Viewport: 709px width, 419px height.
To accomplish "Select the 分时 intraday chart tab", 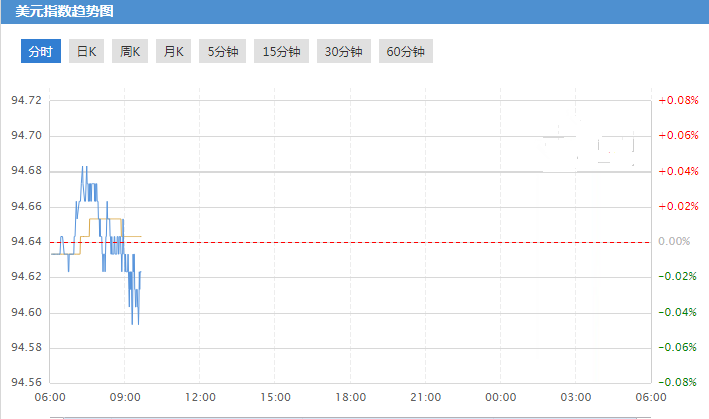I will tap(41, 52).
